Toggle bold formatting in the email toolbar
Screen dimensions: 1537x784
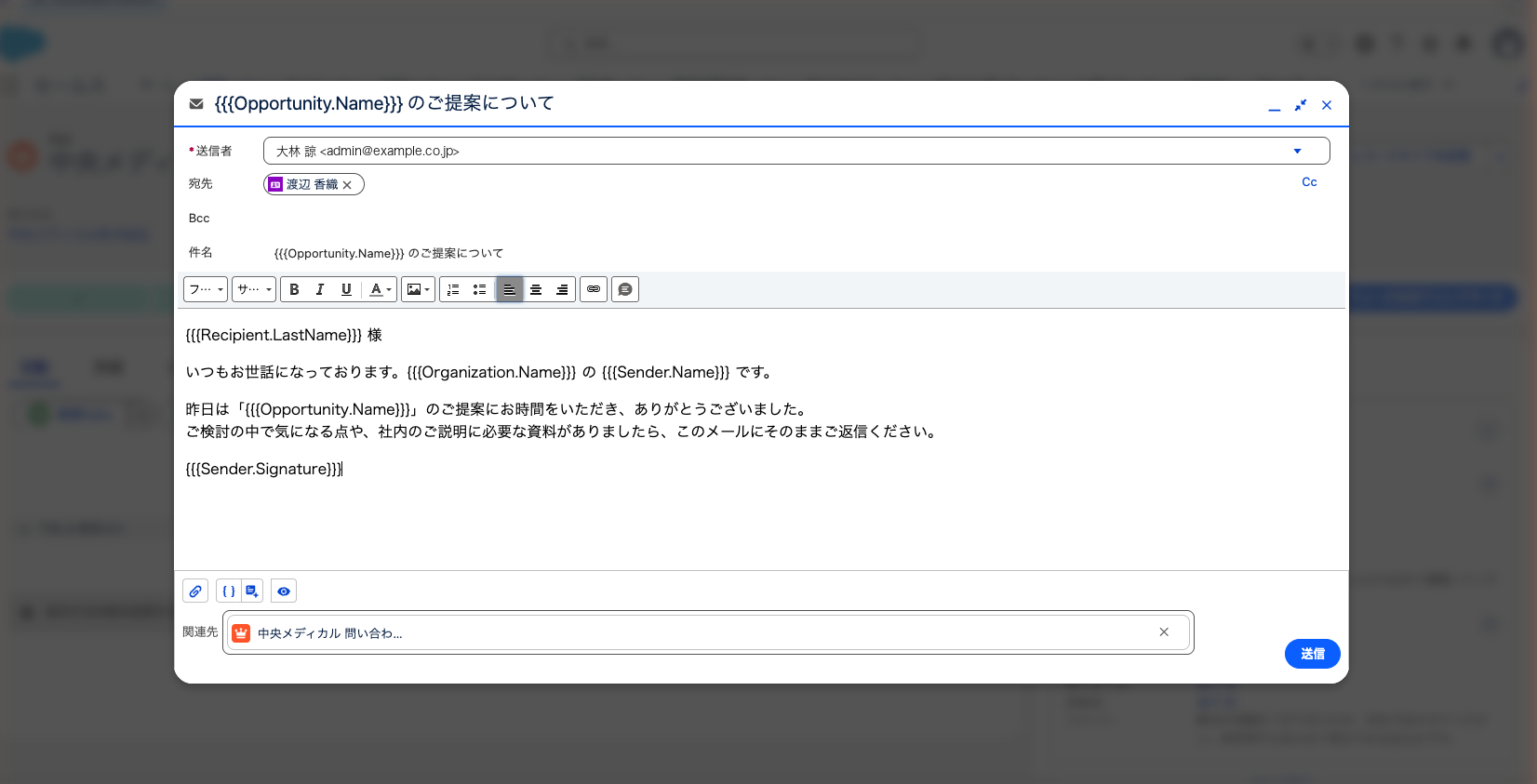tap(294, 289)
